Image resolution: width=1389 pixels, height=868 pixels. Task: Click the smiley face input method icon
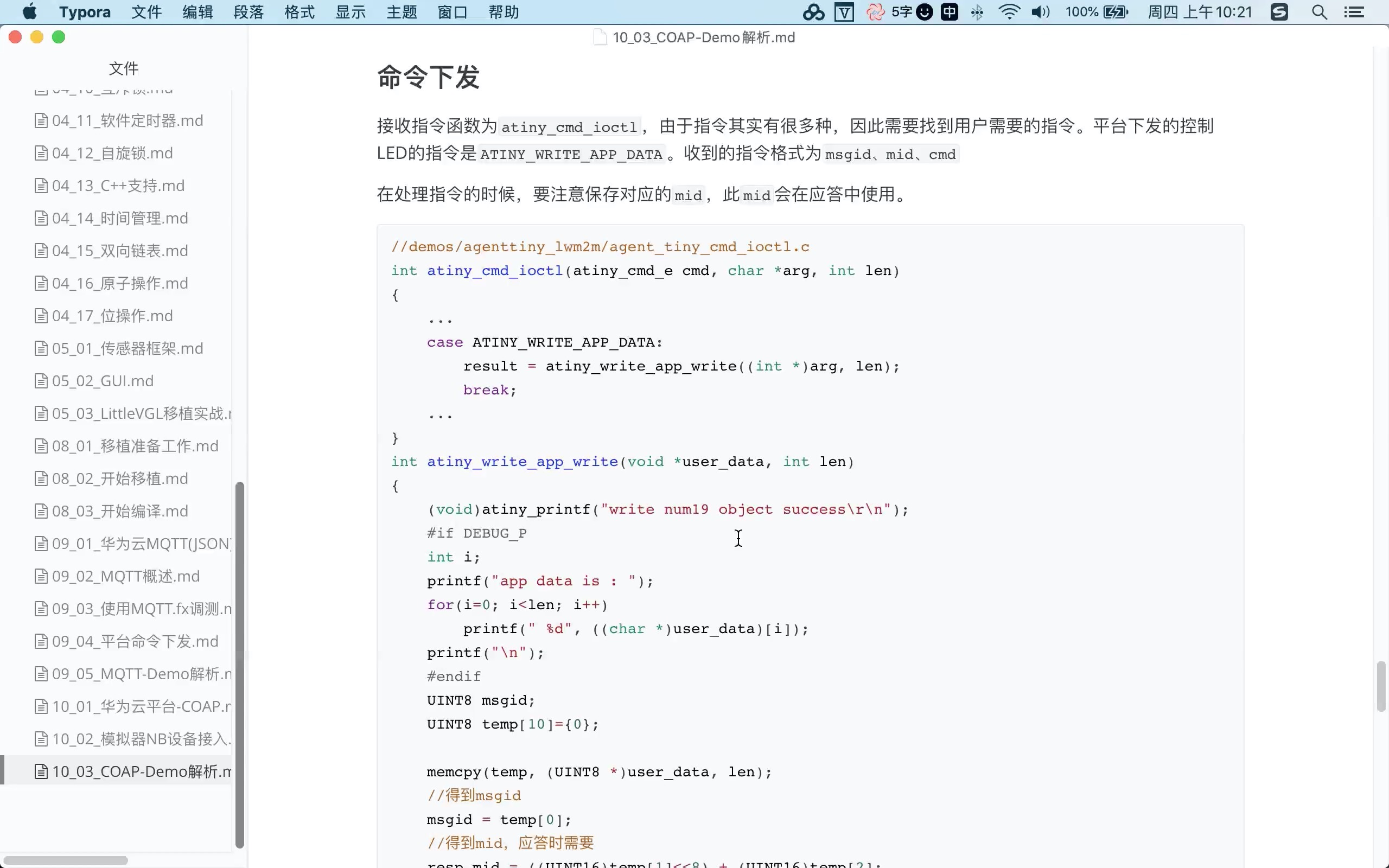point(925,12)
